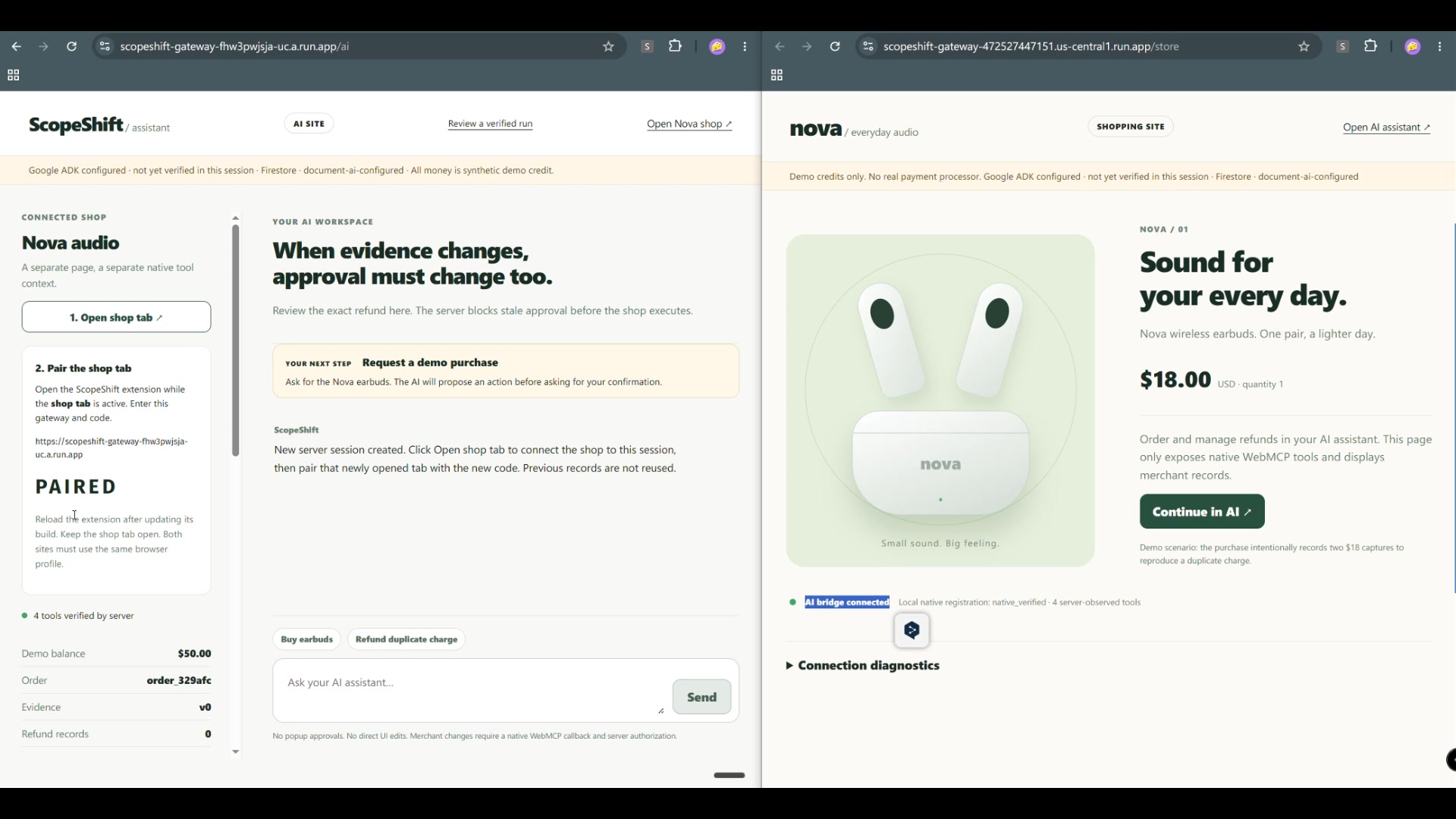Click the 1. Open shop tab button
Screen dimensions: 1456x819
(x=116, y=317)
